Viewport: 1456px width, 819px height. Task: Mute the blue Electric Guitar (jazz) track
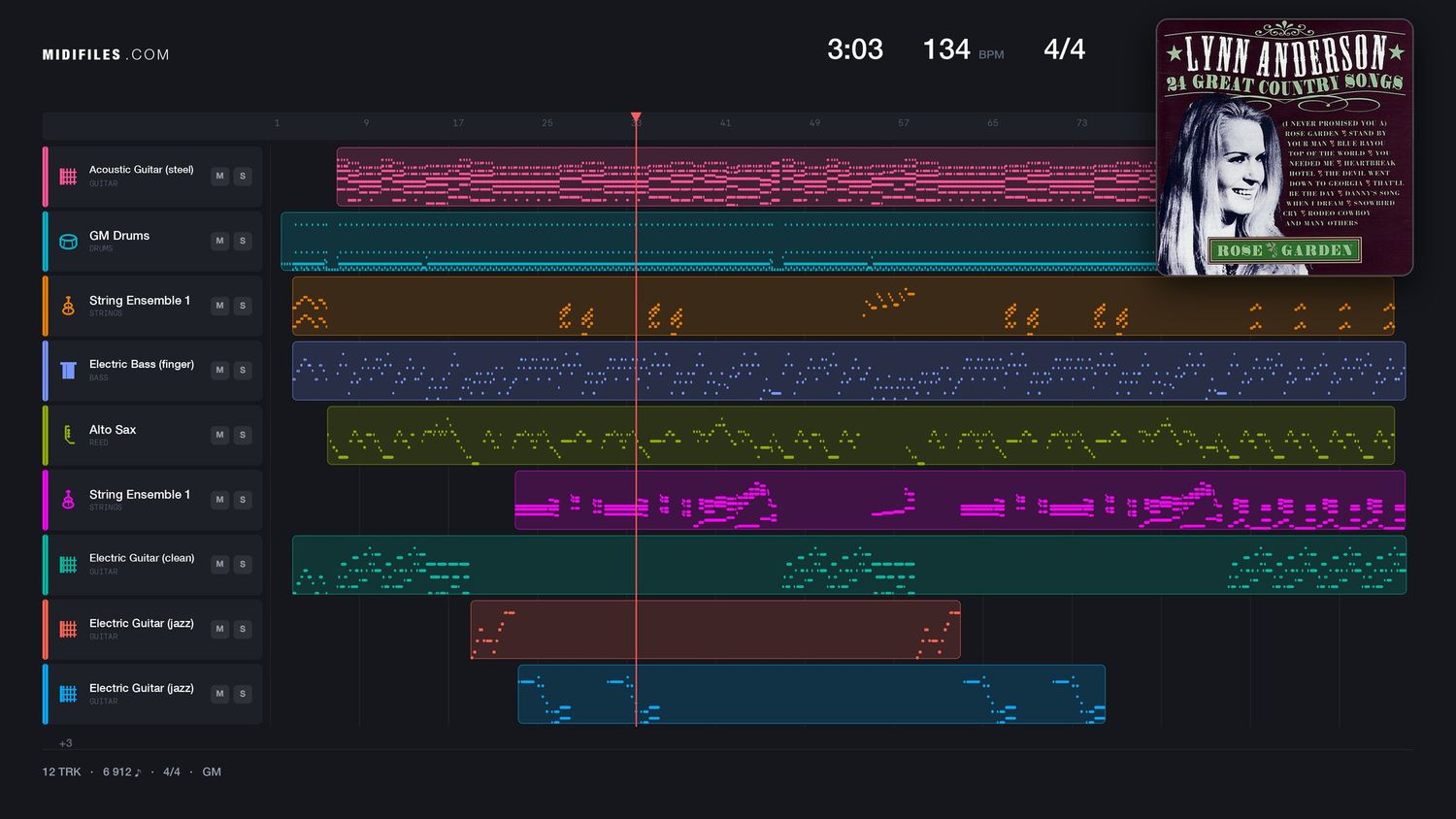pyautogui.click(x=220, y=694)
